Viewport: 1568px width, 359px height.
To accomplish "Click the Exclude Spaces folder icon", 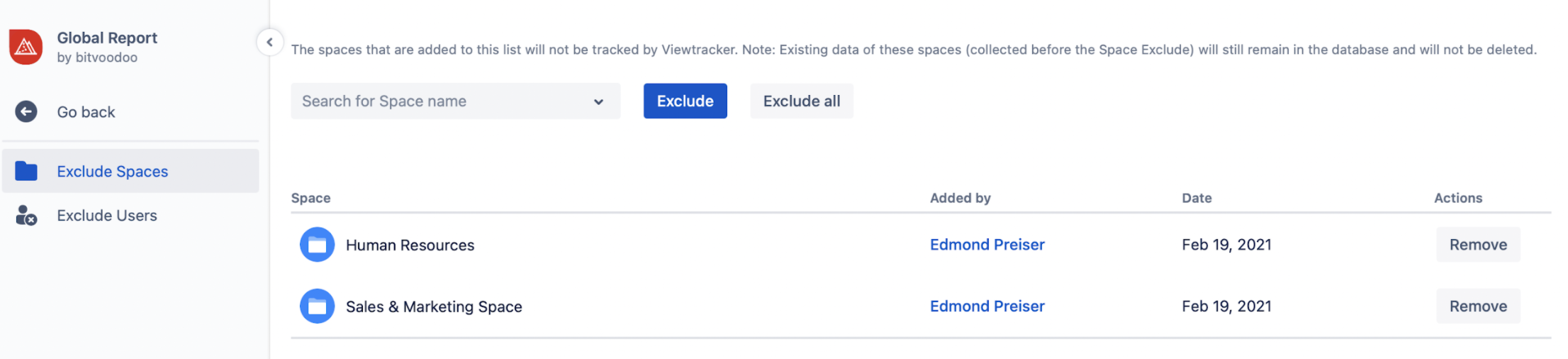I will click(x=26, y=171).
